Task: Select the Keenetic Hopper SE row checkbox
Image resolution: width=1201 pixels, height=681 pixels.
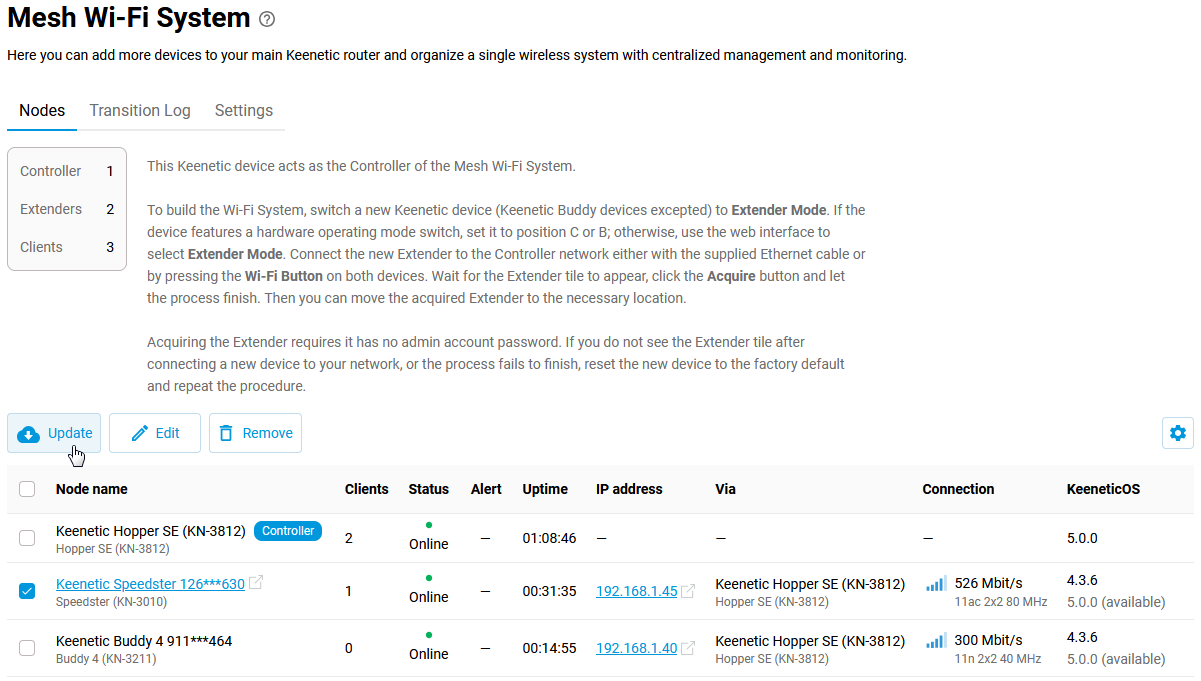Action: (27, 538)
